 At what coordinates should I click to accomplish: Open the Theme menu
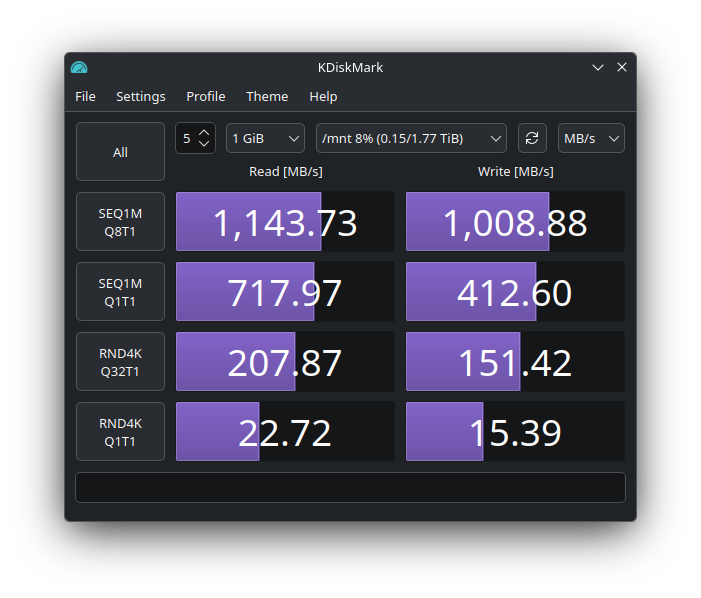[267, 97]
